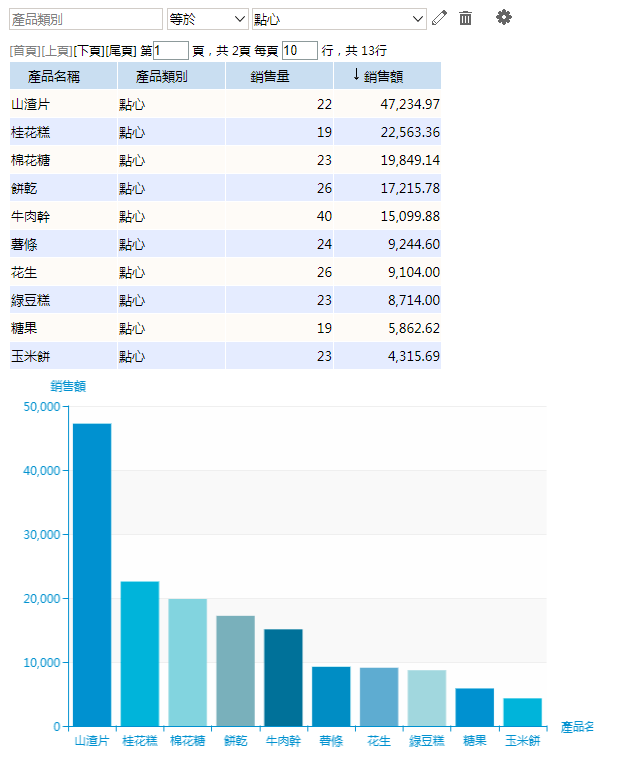Click the rows-per-page input box
Screen dimensions: 630x759
[299, 50]
